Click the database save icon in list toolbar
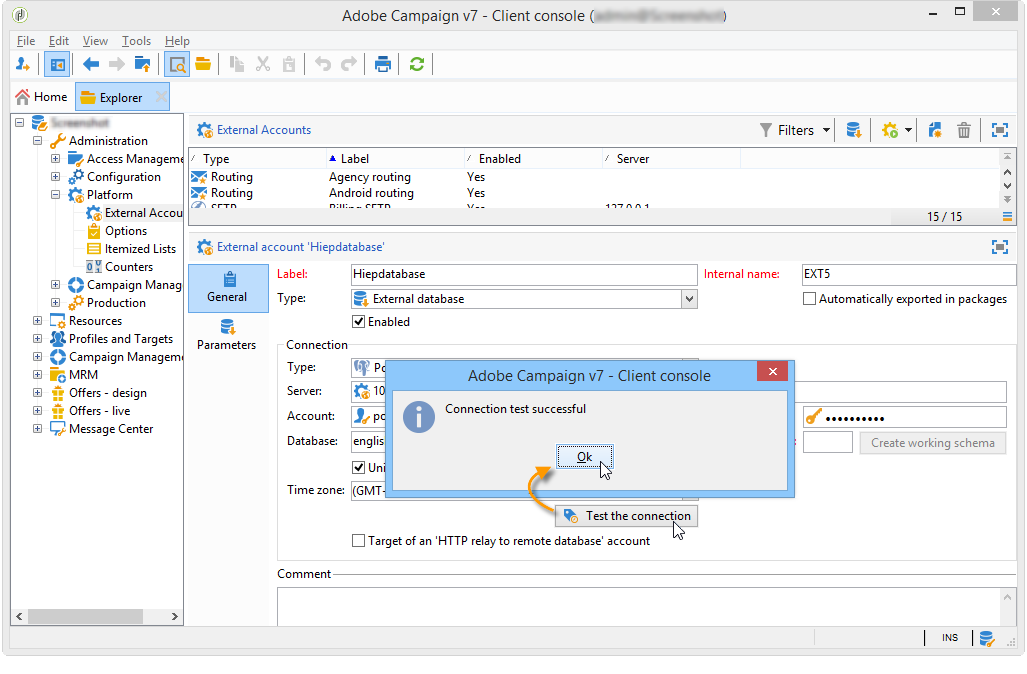 853,130
